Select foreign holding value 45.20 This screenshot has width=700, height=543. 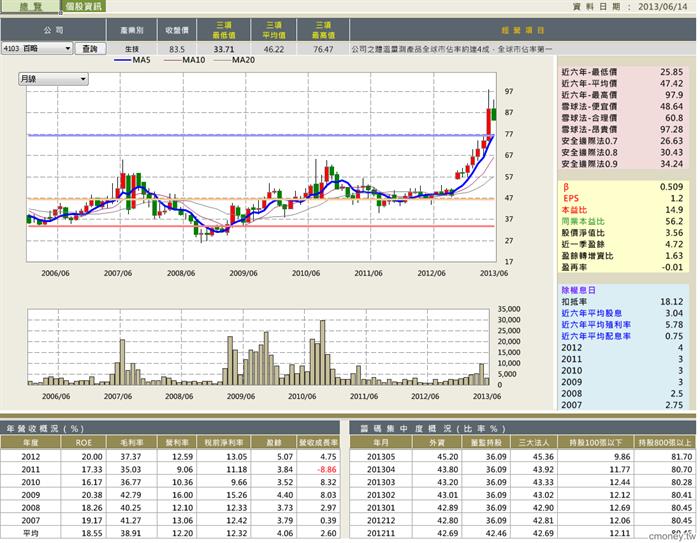[x=448, y=457]
